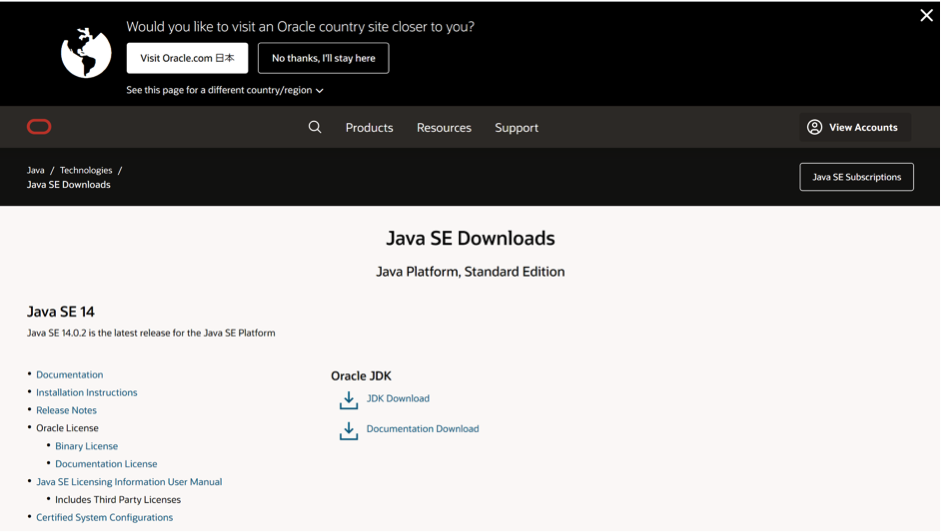This screenshot has width=941, height=532.
Task: Click the download icon beside Documentation Download
Action: pyautogui.click(x=349, y=431)
